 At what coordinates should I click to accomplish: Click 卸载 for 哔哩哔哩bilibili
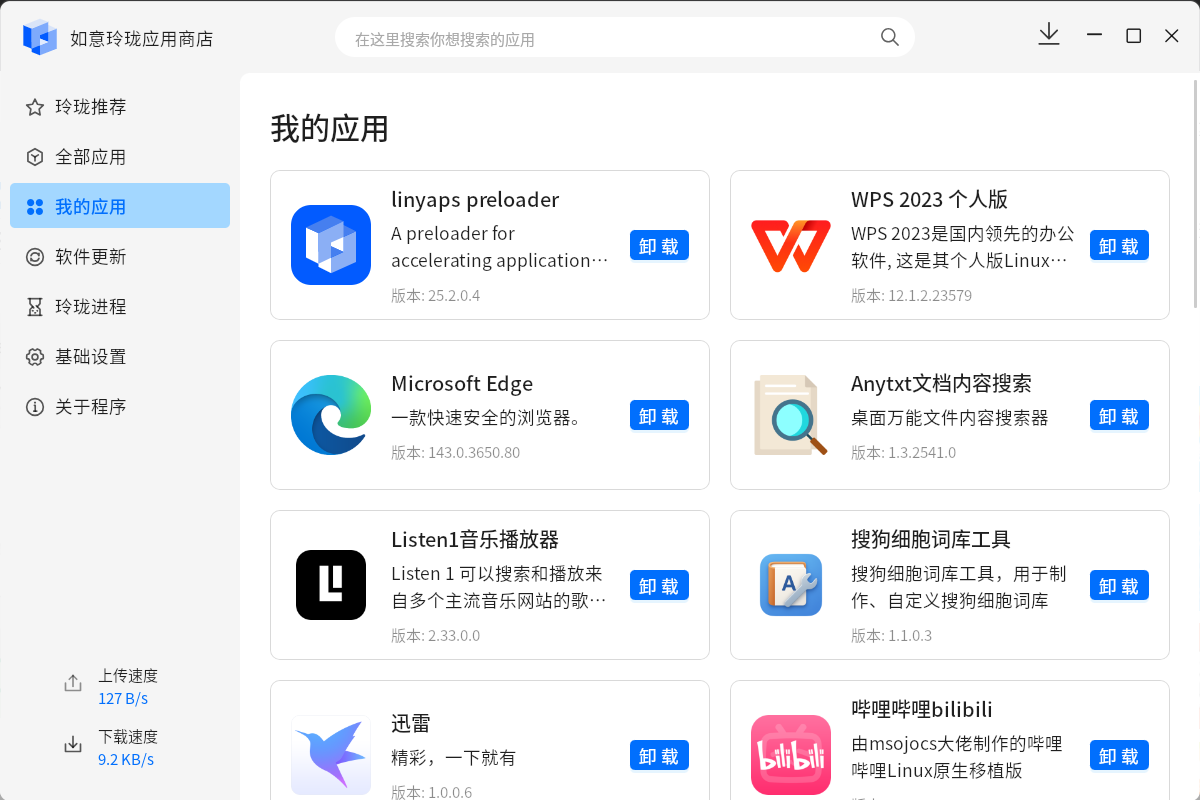pos(1119,756)
